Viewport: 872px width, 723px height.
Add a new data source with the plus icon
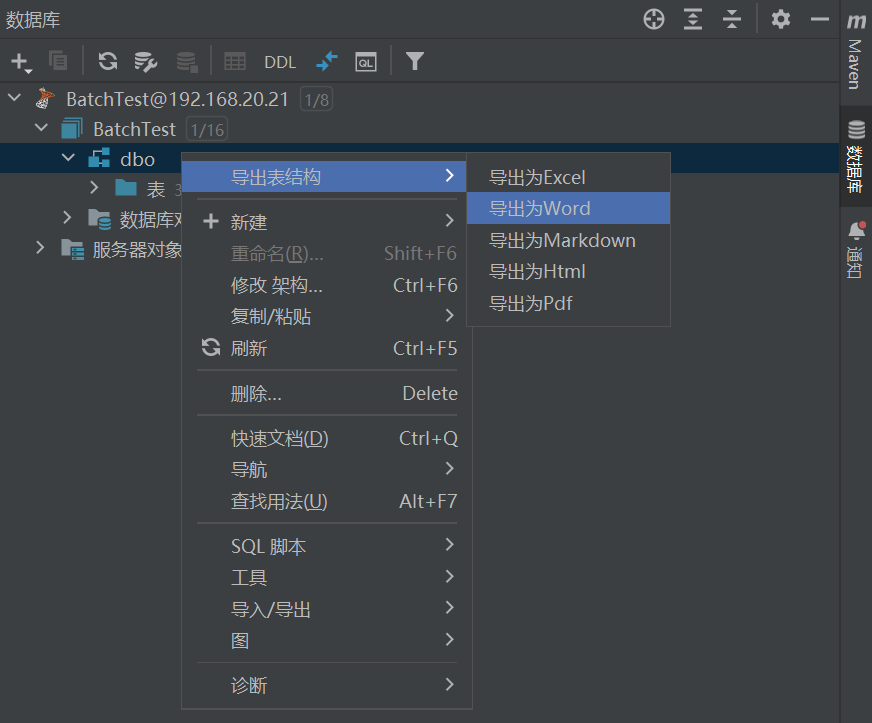point(21,61)
